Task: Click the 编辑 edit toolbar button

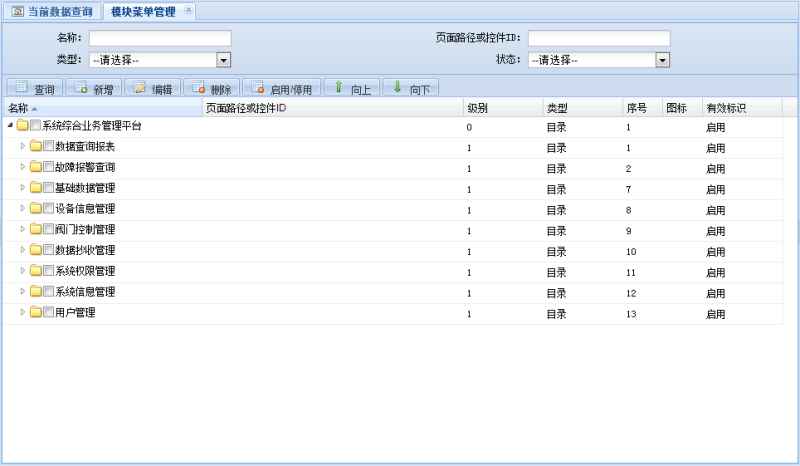Action: (153, 88)
